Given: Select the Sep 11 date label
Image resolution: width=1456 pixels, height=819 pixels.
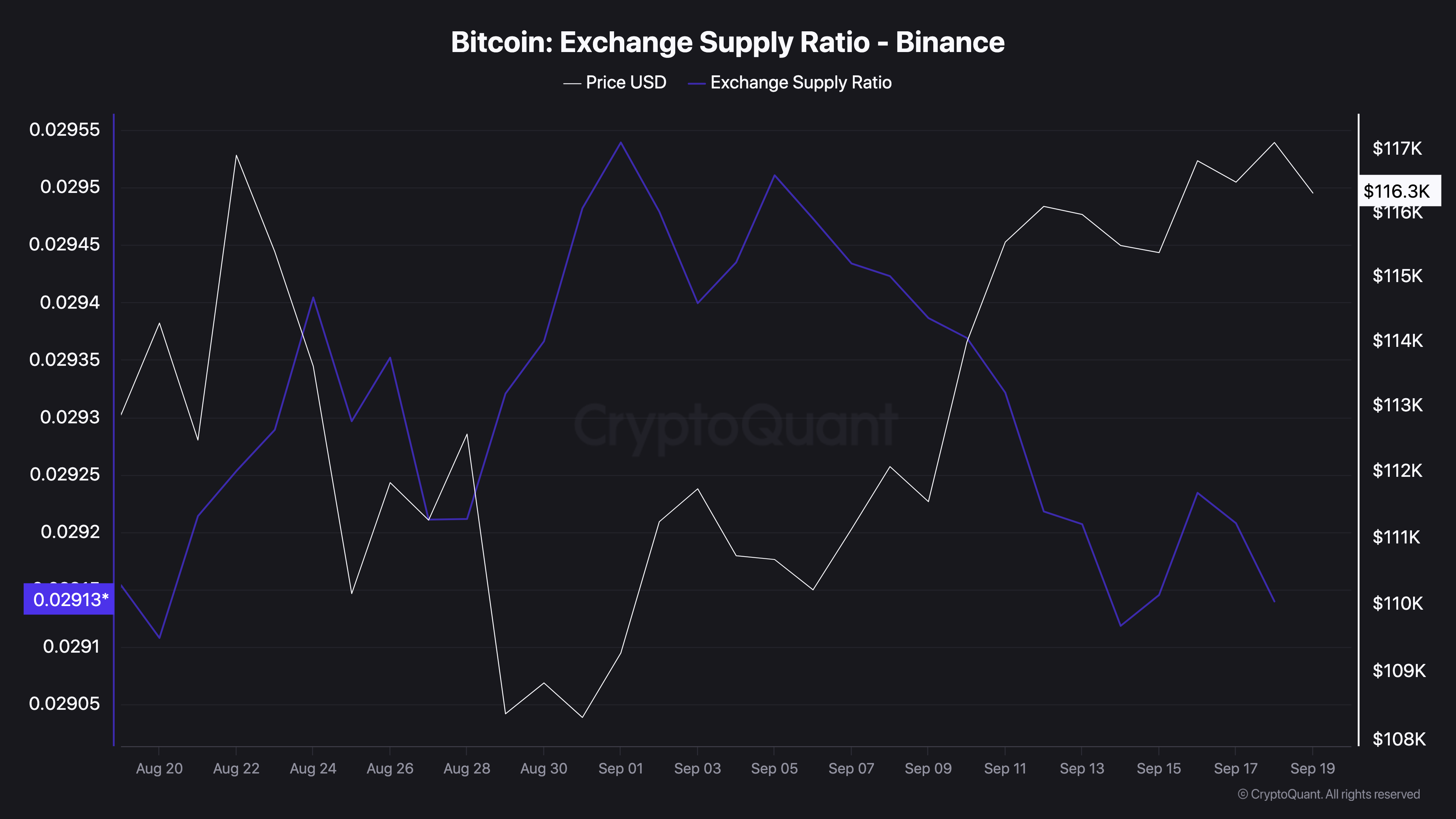Looking at the screenshot, I should (1005, 769).
